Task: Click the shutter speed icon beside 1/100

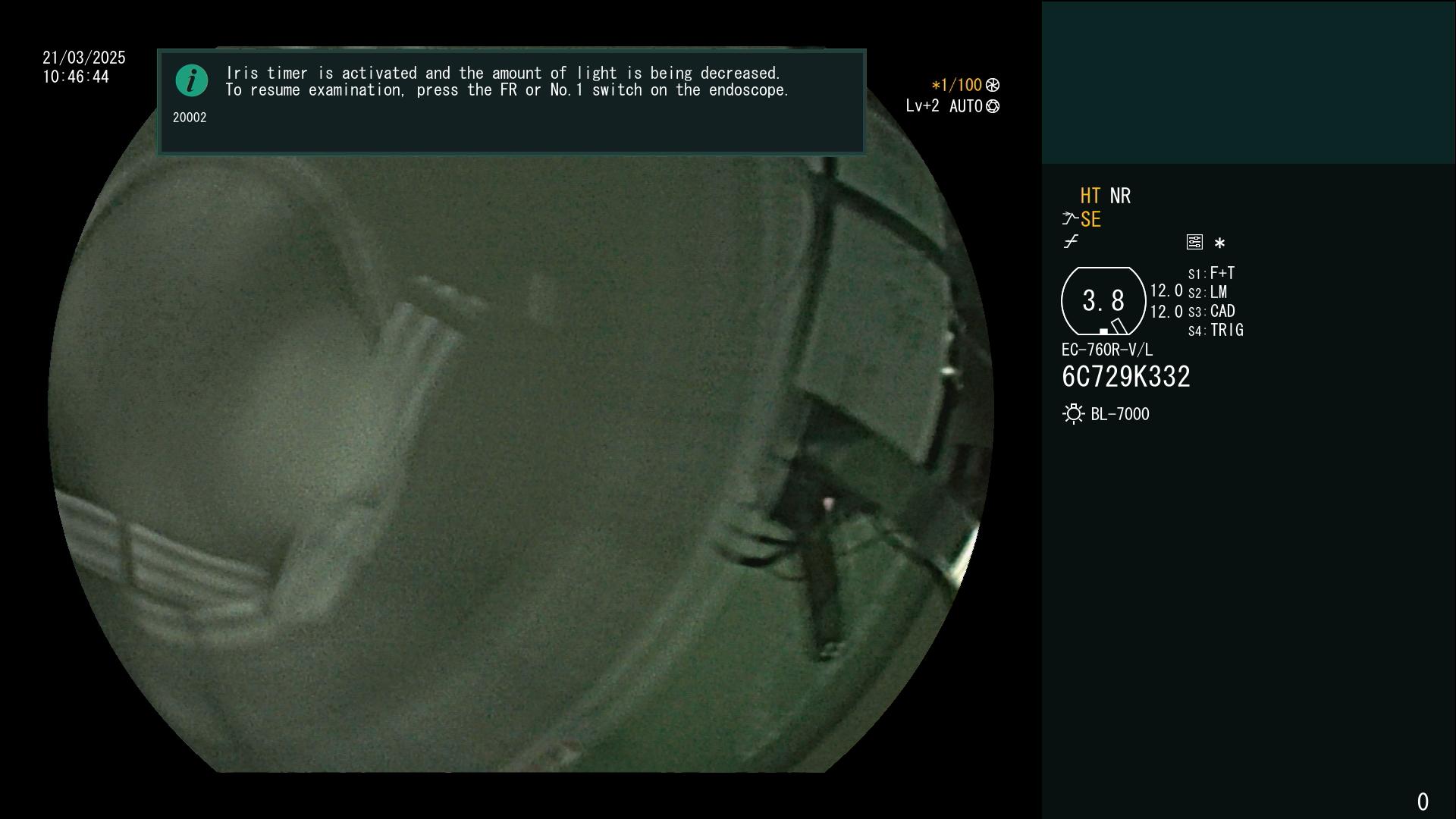Action: (x=993, y=85)
